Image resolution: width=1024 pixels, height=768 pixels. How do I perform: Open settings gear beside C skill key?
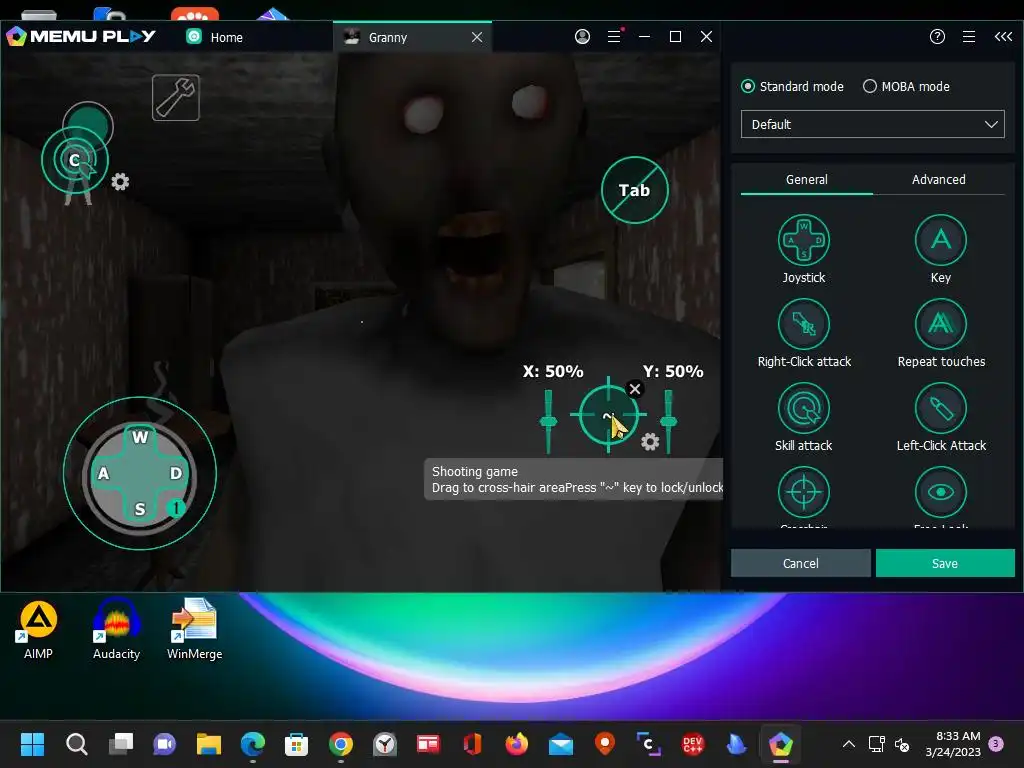point(120,182)
